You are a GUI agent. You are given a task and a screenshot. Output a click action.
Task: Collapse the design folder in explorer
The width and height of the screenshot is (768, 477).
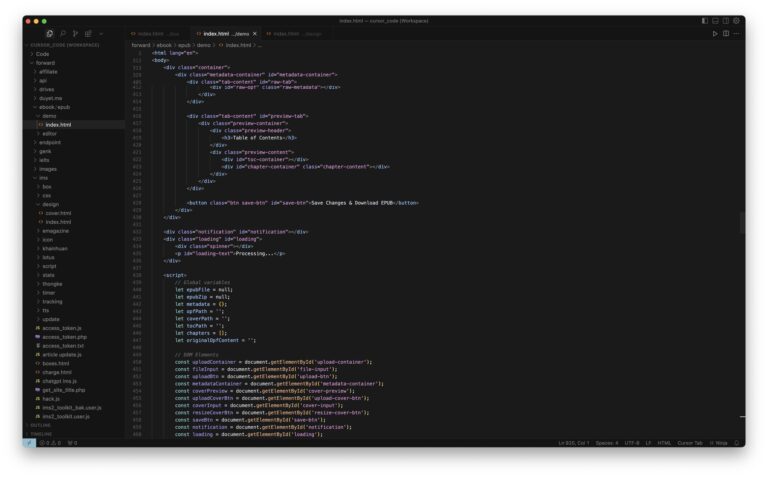[x=50, y=204]
